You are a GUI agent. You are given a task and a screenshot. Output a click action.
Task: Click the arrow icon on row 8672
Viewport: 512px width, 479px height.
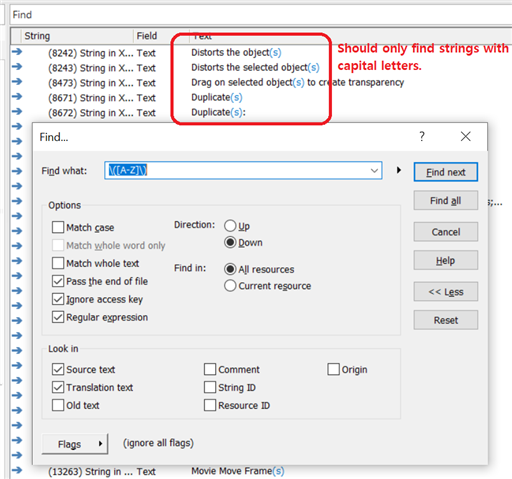[17, 111]
